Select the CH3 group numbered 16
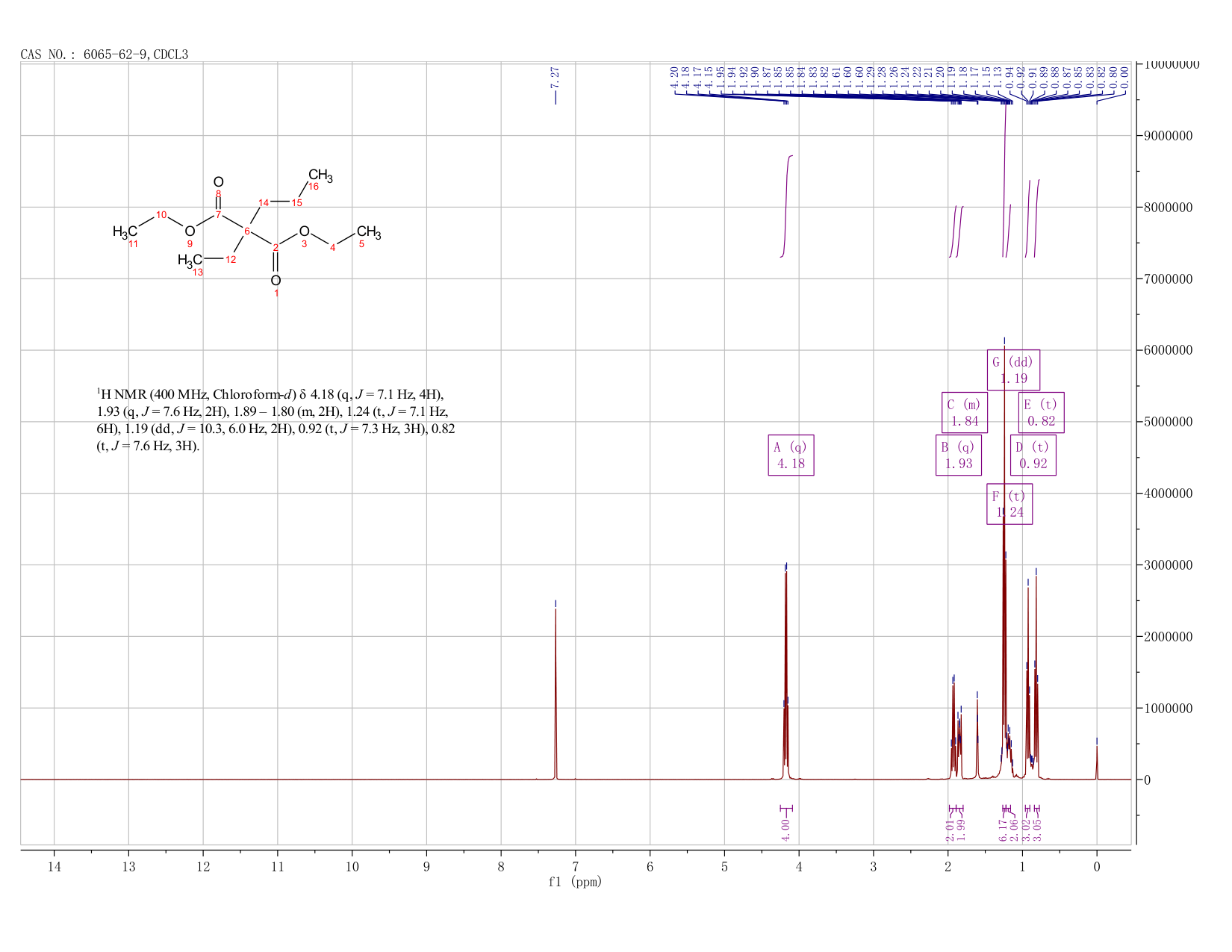Image resolution: width=1232 pixels, height=952 pixels. pos(320,176)
